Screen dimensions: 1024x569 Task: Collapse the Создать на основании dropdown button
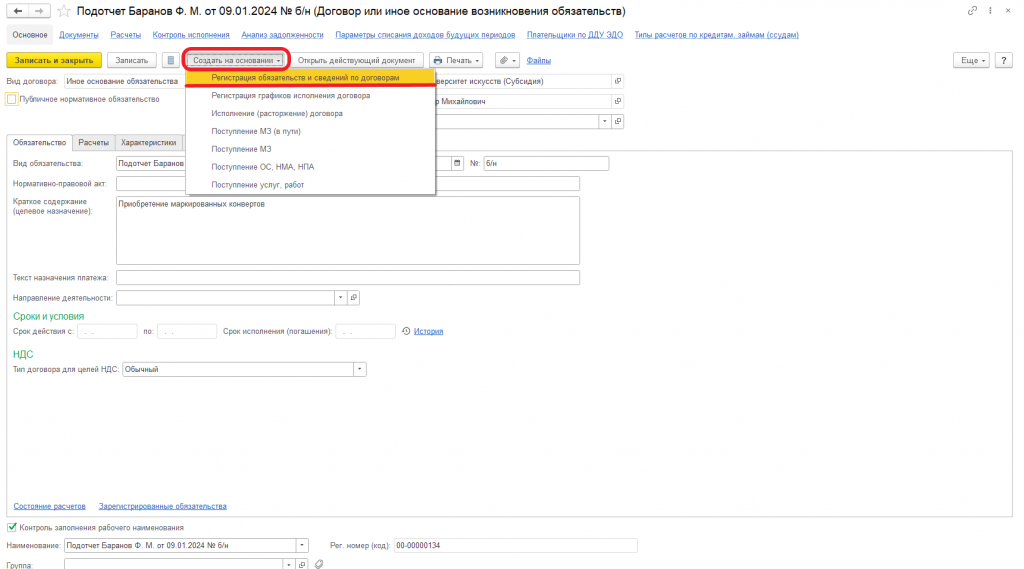pyautogui.click(x=236, y=60)
